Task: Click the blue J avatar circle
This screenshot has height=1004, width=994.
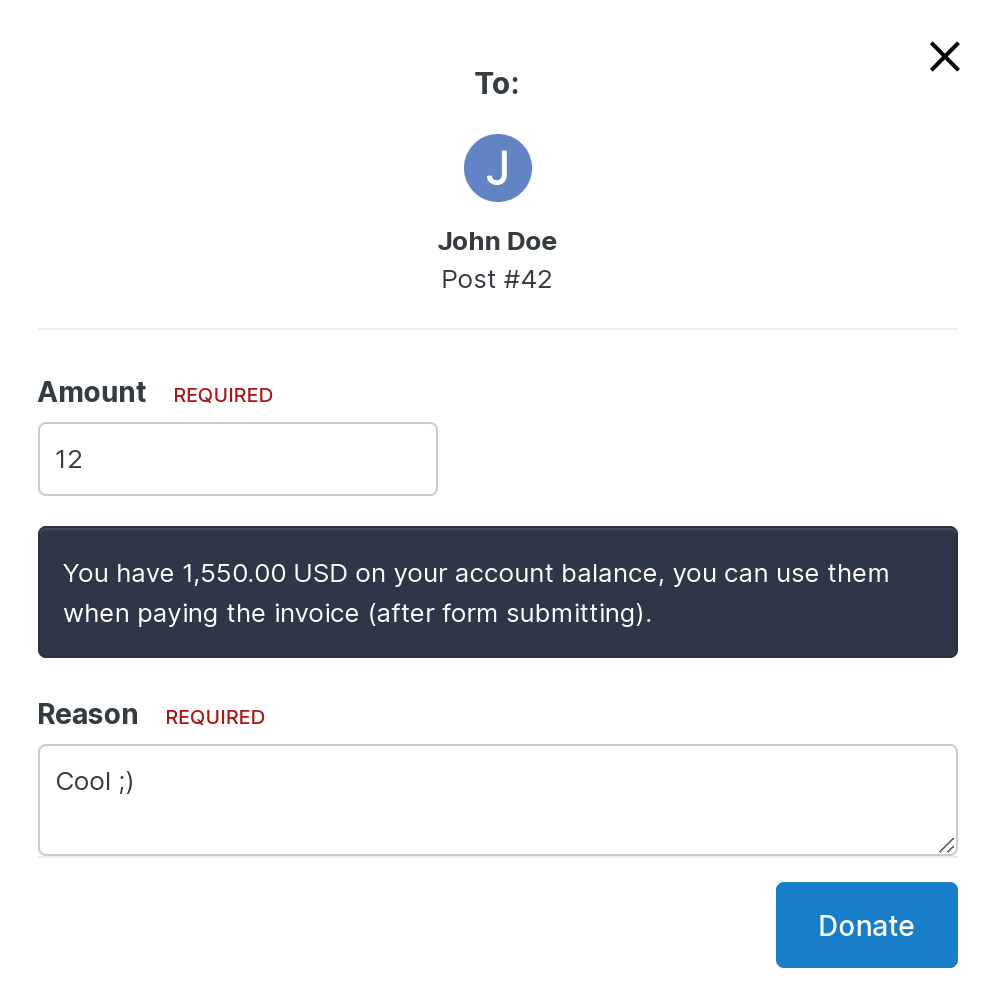Action: (498, 168)
